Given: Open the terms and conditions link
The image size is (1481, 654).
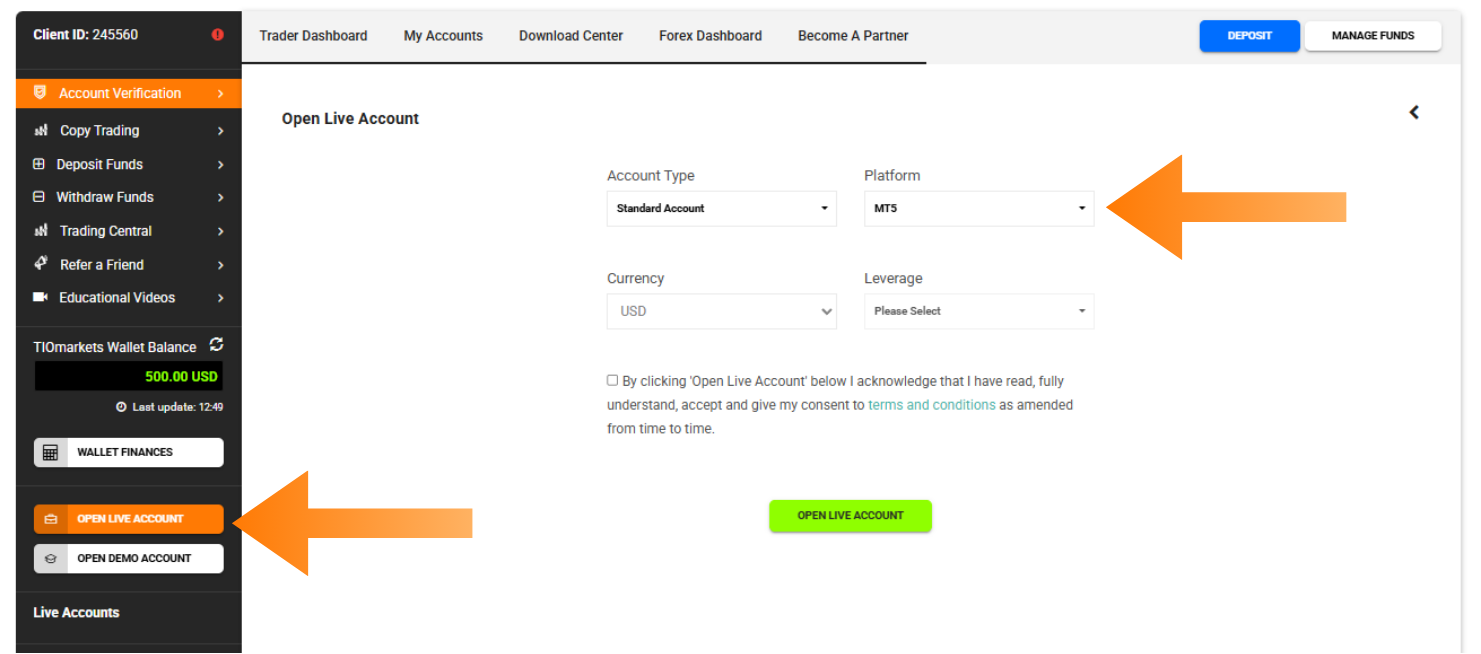Looking at the screenshot, I should (x=931, y=404).
